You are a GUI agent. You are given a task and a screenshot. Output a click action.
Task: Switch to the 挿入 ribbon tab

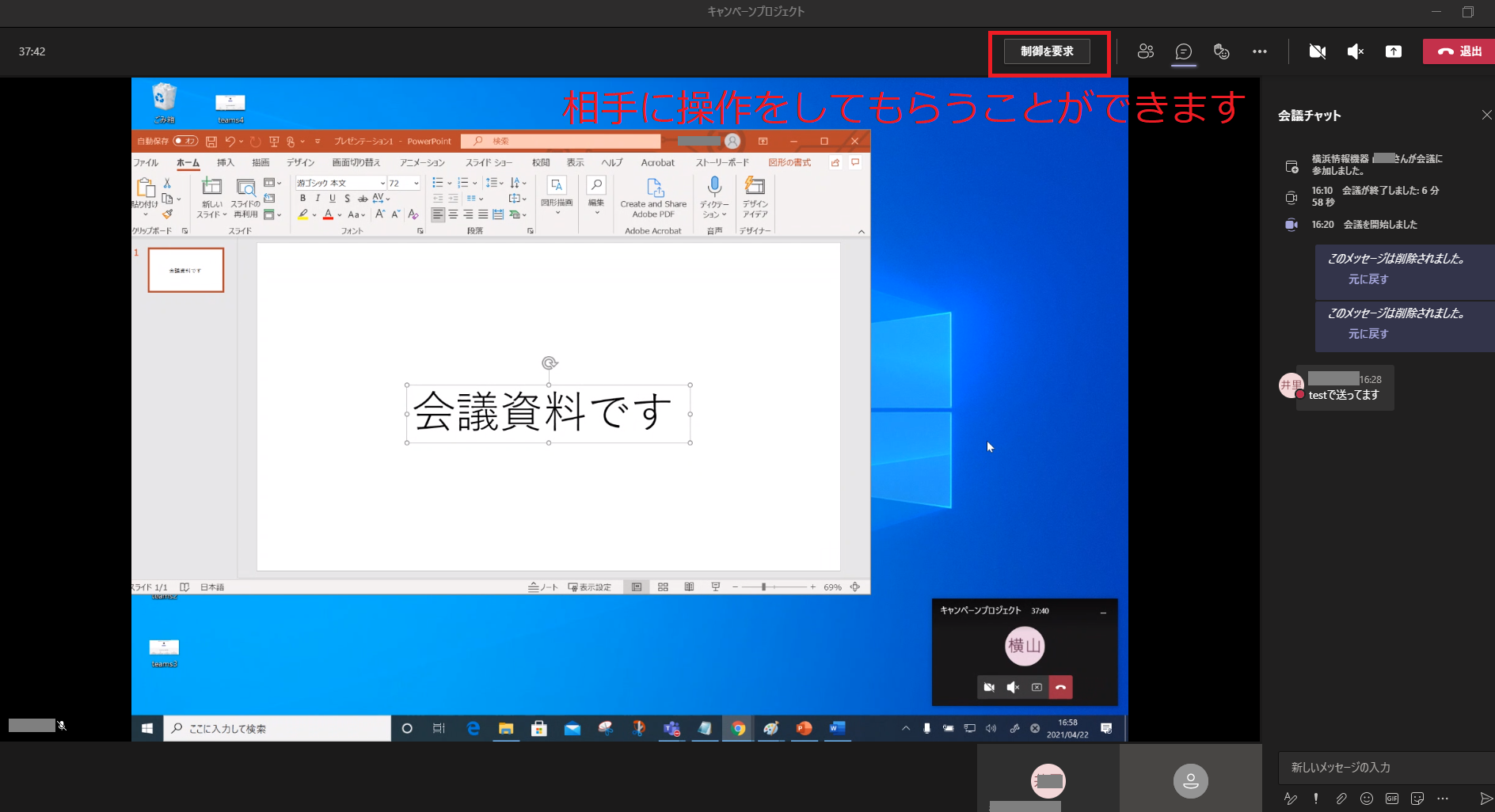tap(226, 162)
